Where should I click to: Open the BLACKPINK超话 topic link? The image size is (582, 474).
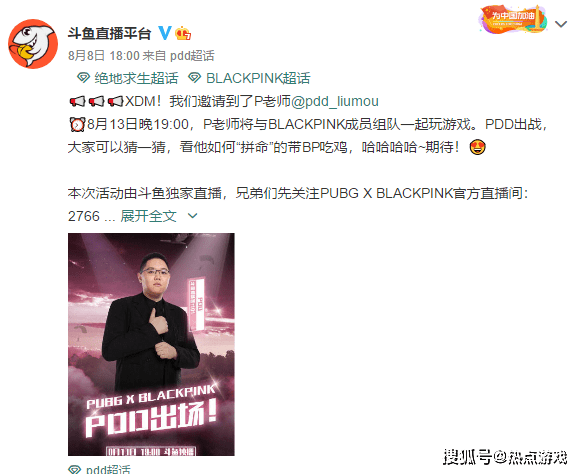[x=258, y=78]
